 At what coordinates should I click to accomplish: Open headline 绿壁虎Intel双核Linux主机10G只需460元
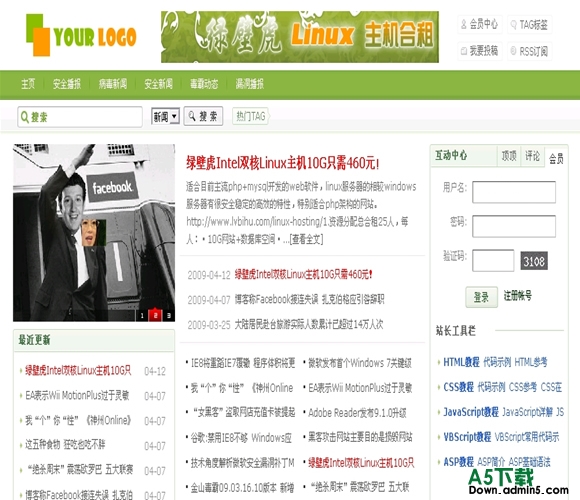(x=283, y=163)
